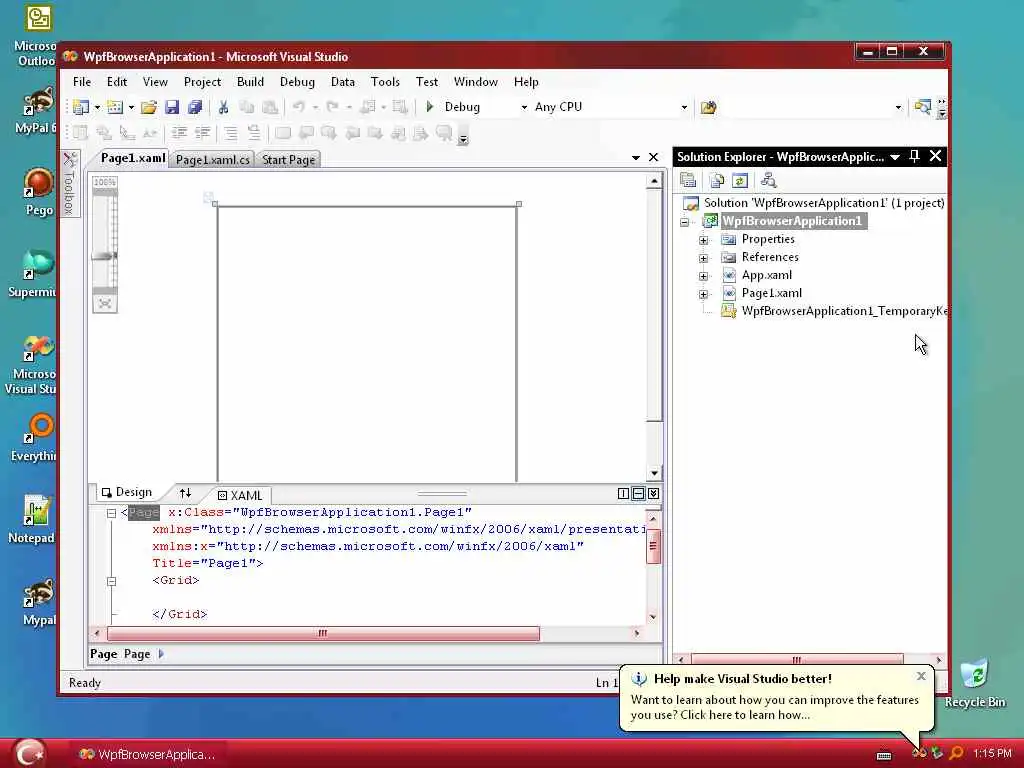The width and height of the screenshot is (1024, 768).
Task: Click the Help make Visual Studio better balloon
Action: 776,697
